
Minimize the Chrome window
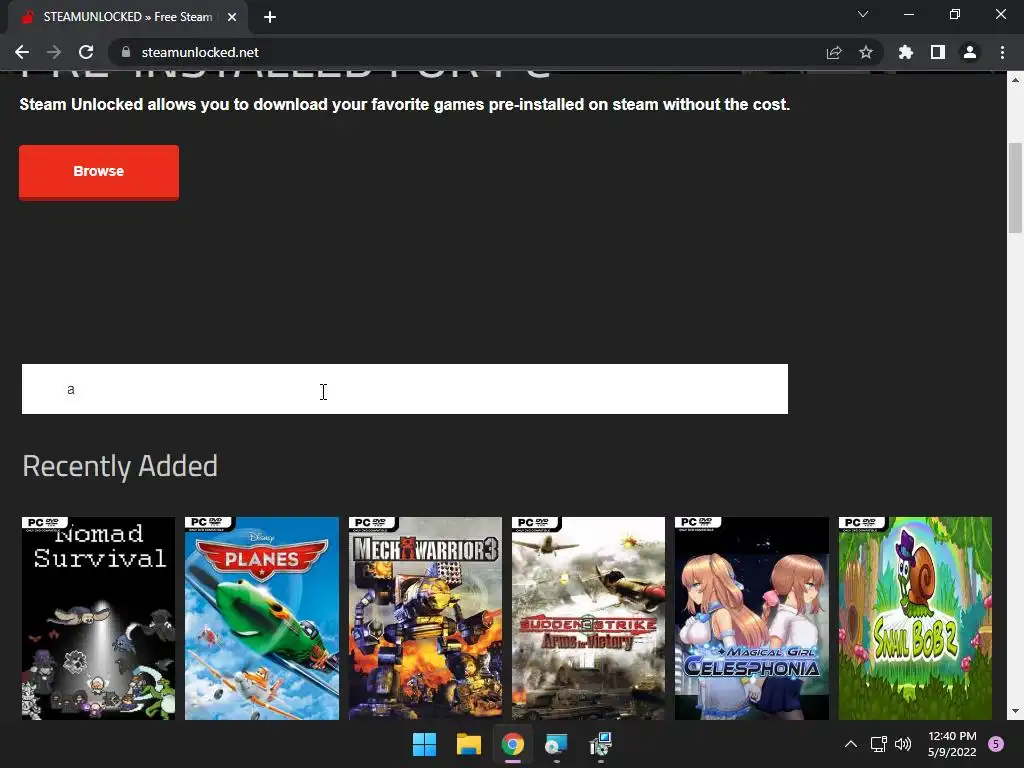tap(909, 14)
